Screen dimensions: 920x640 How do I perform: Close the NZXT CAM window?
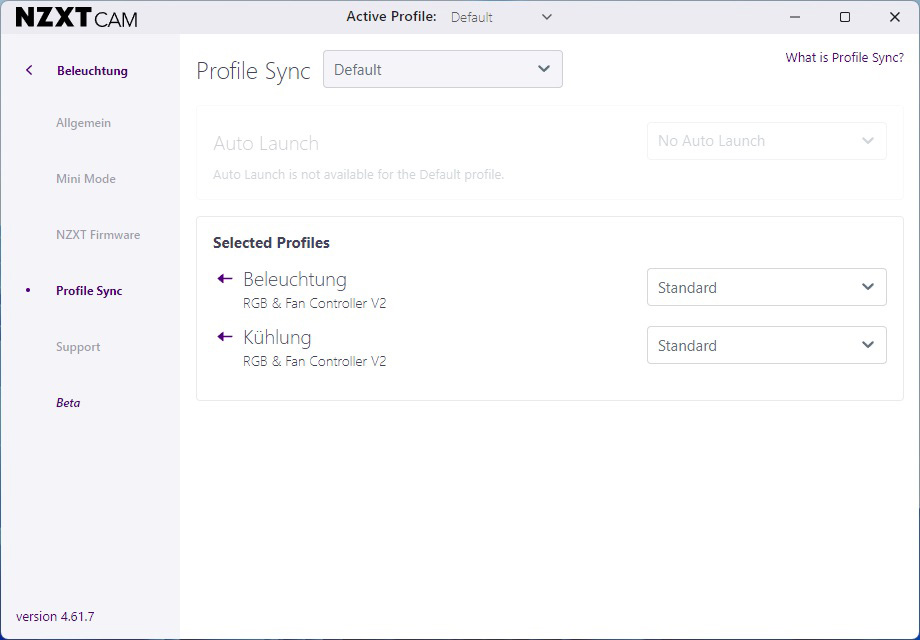(895, 17)
